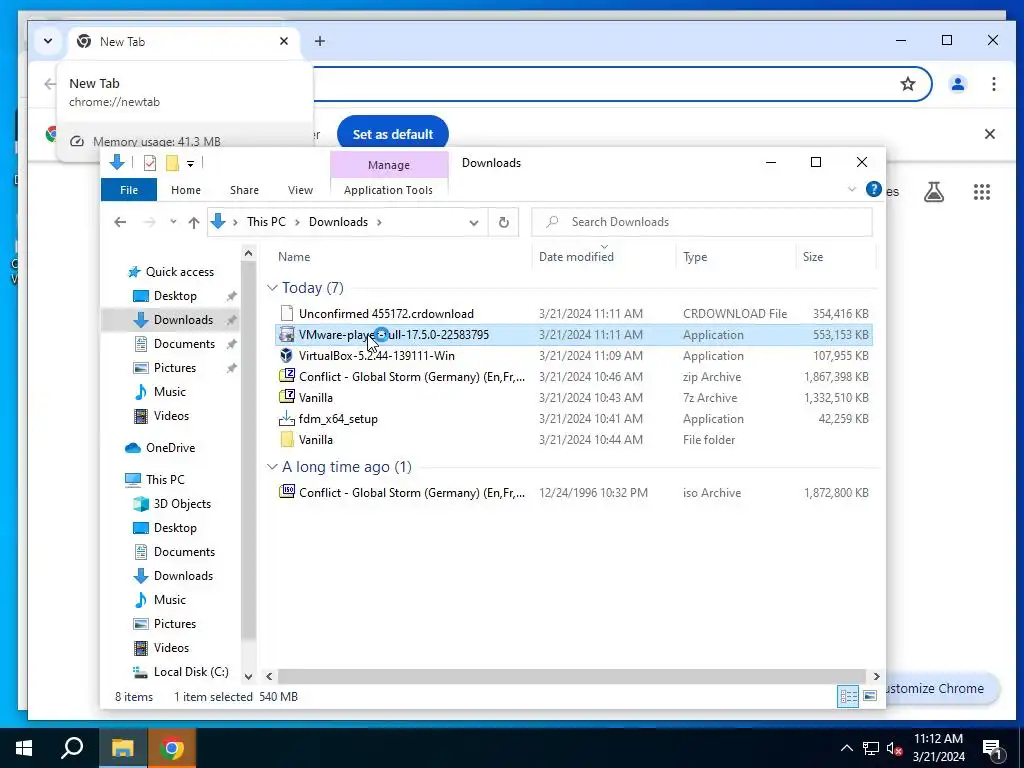The width and height of the screenshot is (1024, 768).
Task: Click Downloads in the address breadcrumb
Action: (x=338, y=222)
